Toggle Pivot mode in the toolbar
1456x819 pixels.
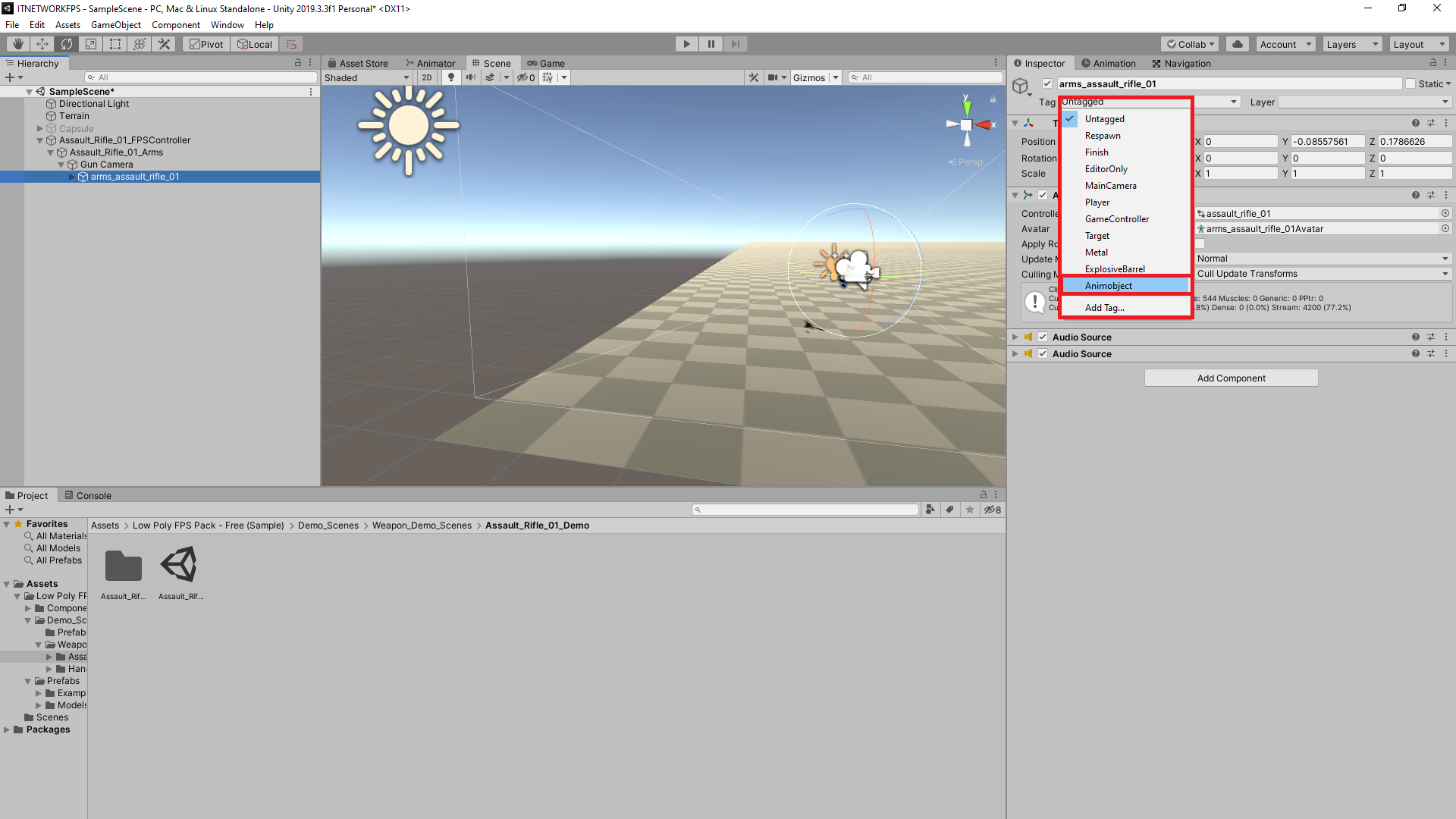coord(206,43)
